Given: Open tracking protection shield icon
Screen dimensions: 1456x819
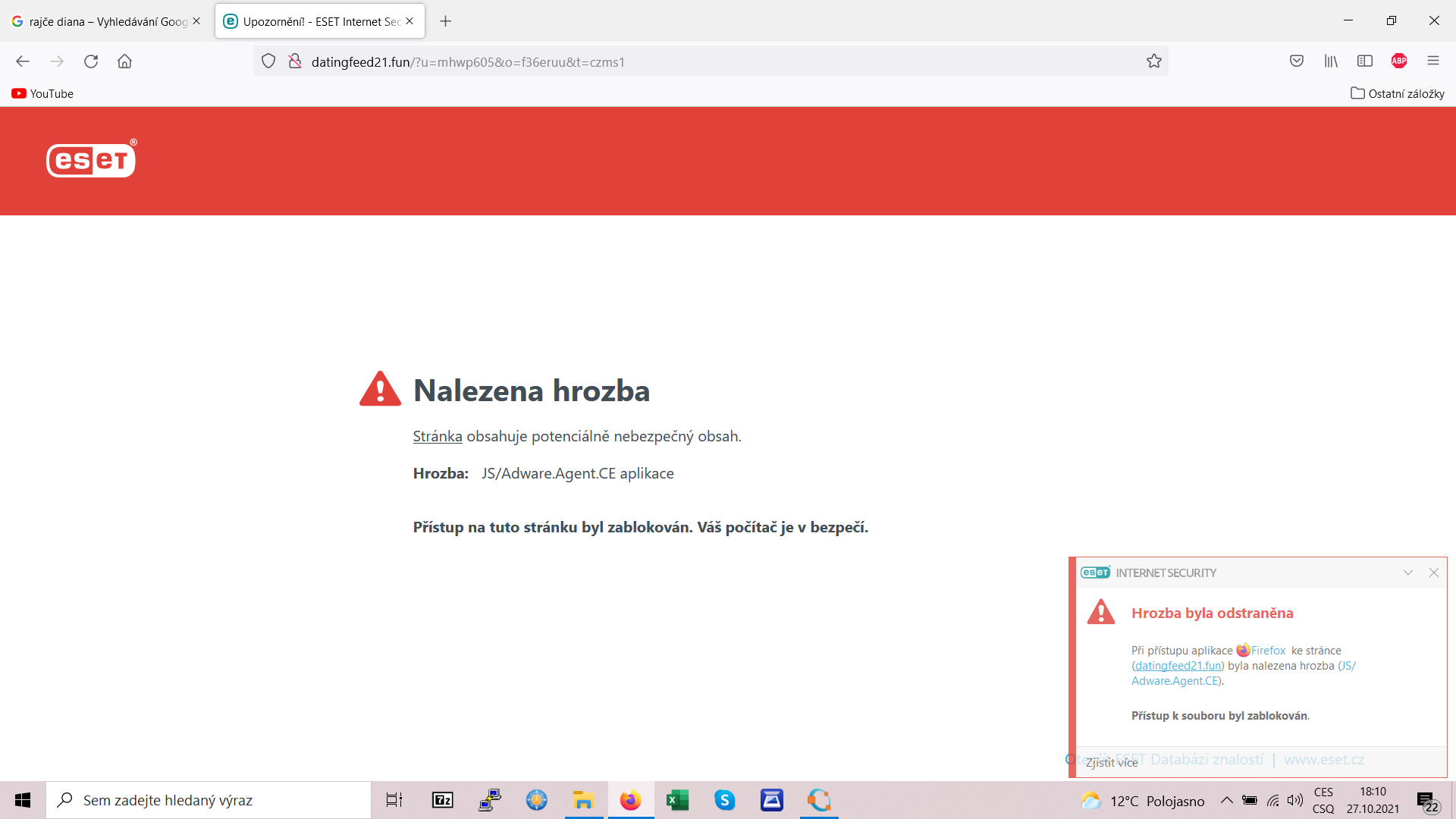Looking at the screenshot, I should (x=268, y=61).
